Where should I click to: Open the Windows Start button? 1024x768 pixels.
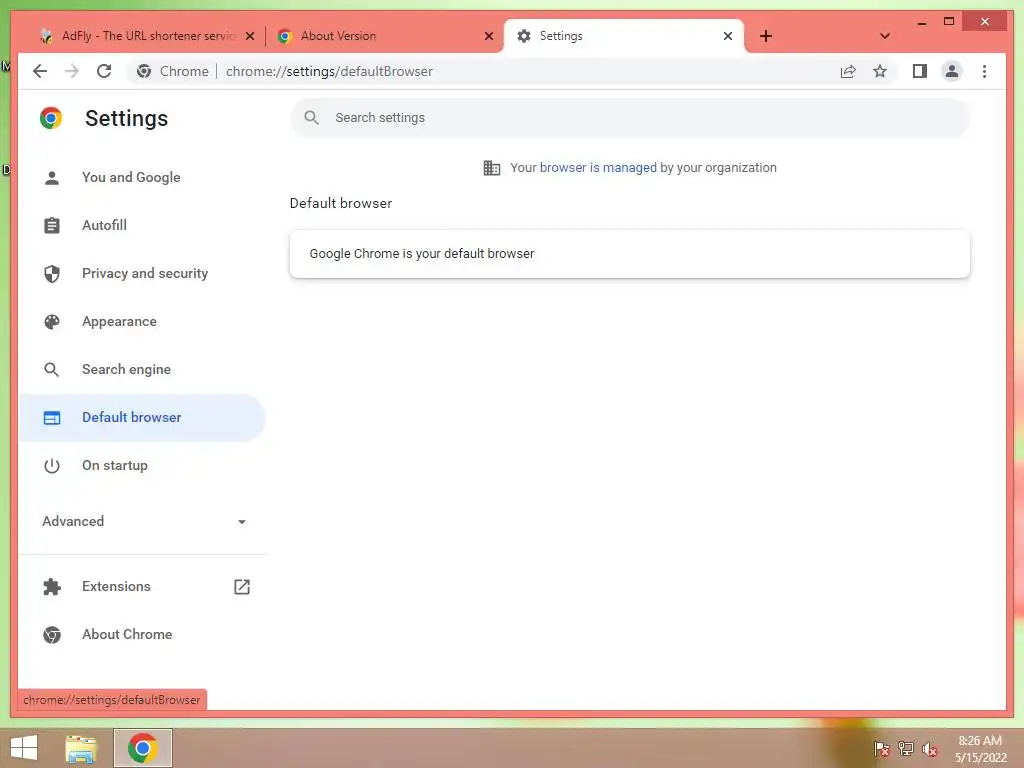pyautogui.click(x=24, y=748)
